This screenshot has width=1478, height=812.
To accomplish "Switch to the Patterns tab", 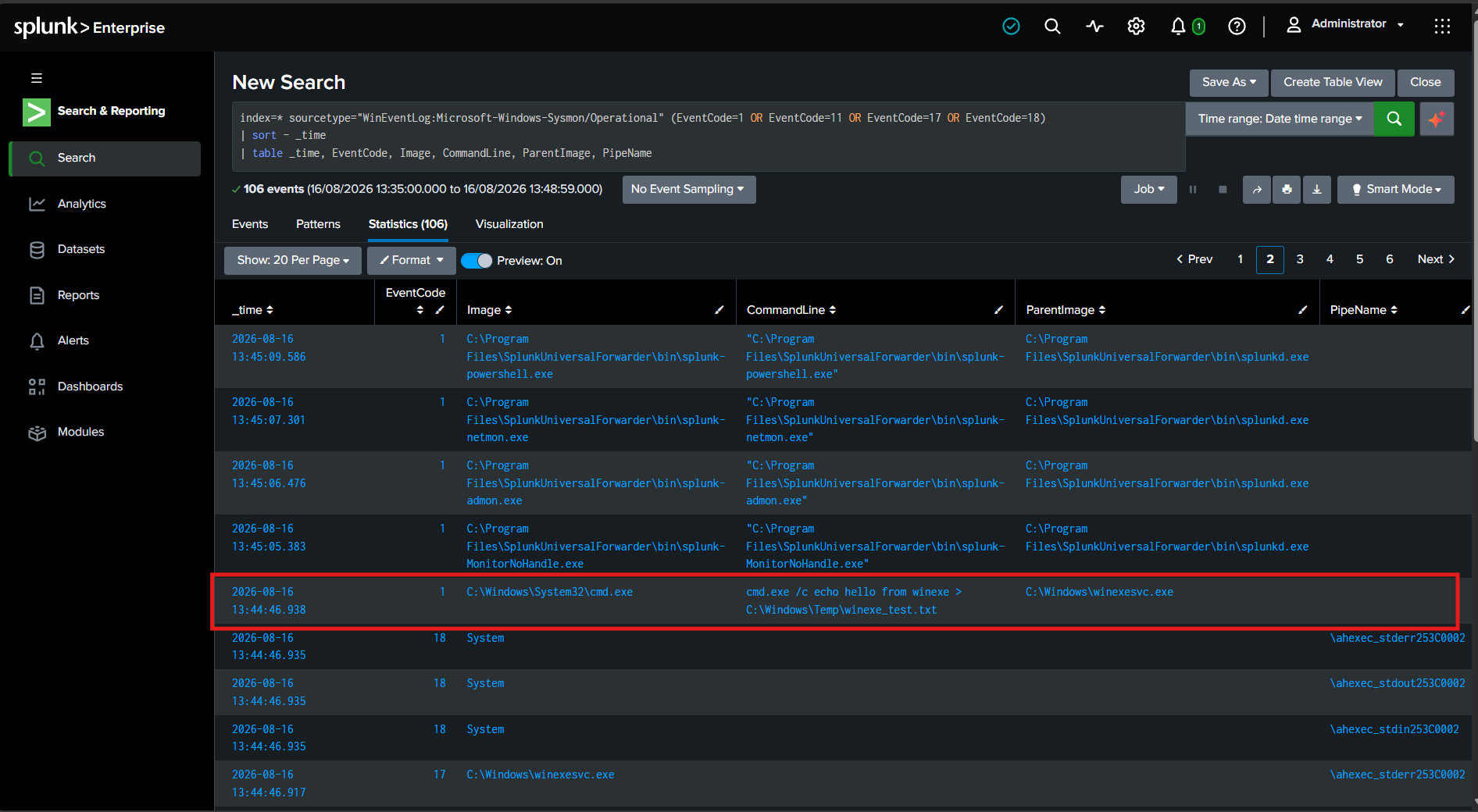I will (318, 224).
